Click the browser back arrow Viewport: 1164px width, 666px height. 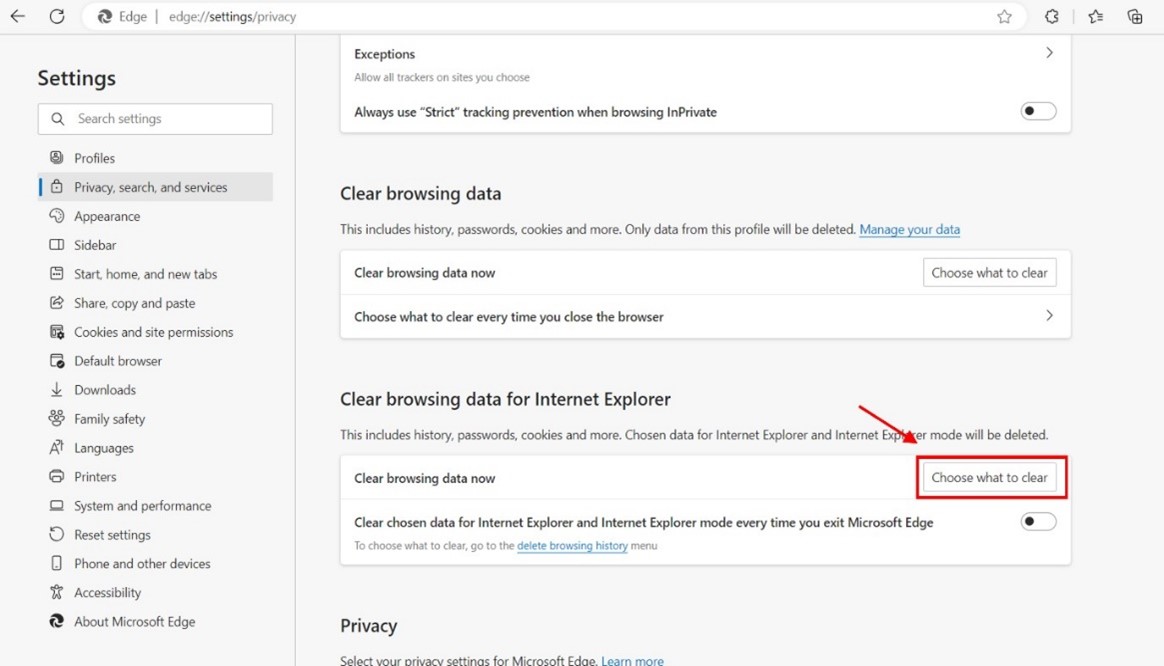(x=18, y=16)
